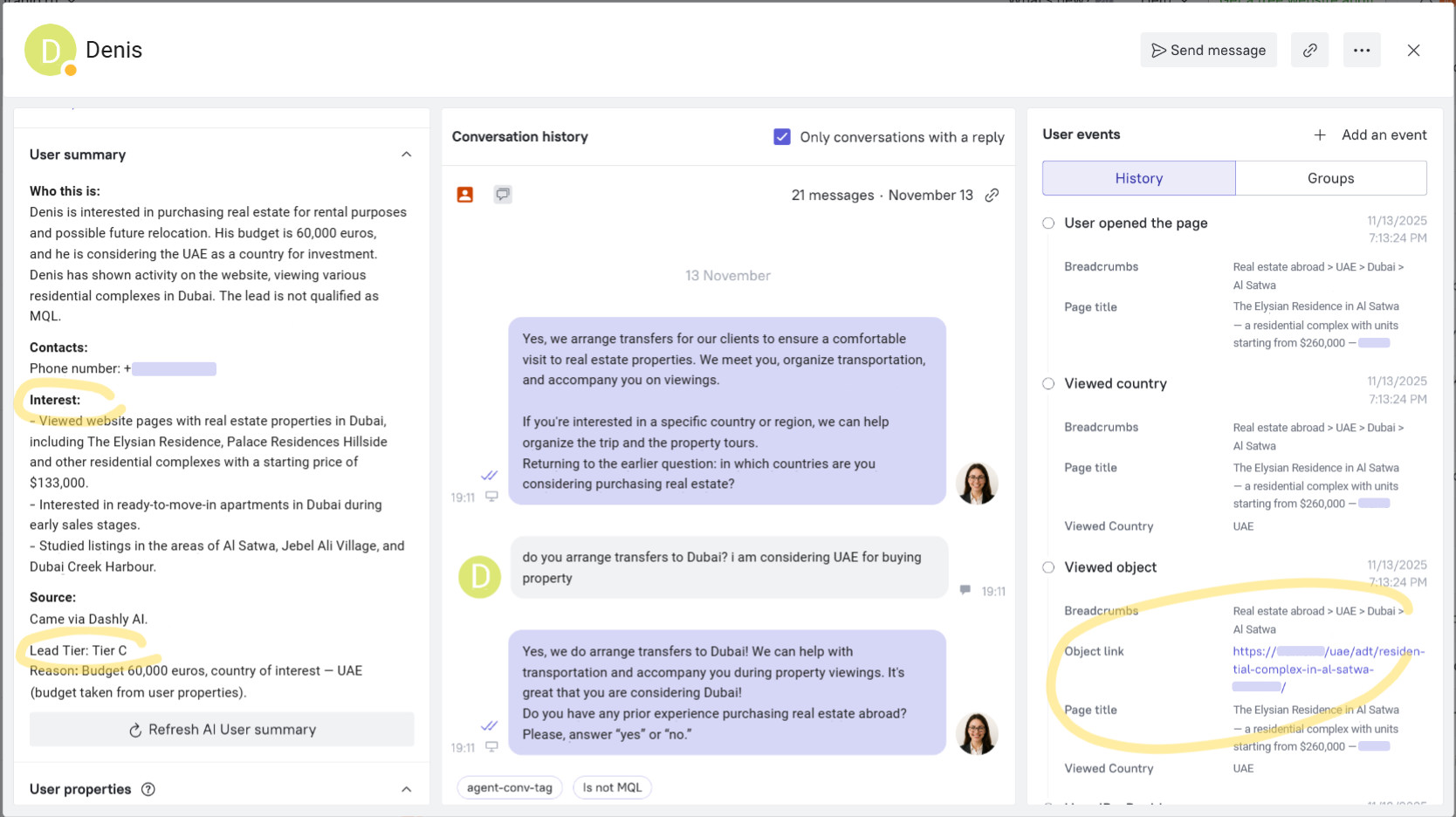Image resolution: width=1456 pixels, height=817 pixels.
Task: Click the link icon beside November 13
Action: point(992,195)
